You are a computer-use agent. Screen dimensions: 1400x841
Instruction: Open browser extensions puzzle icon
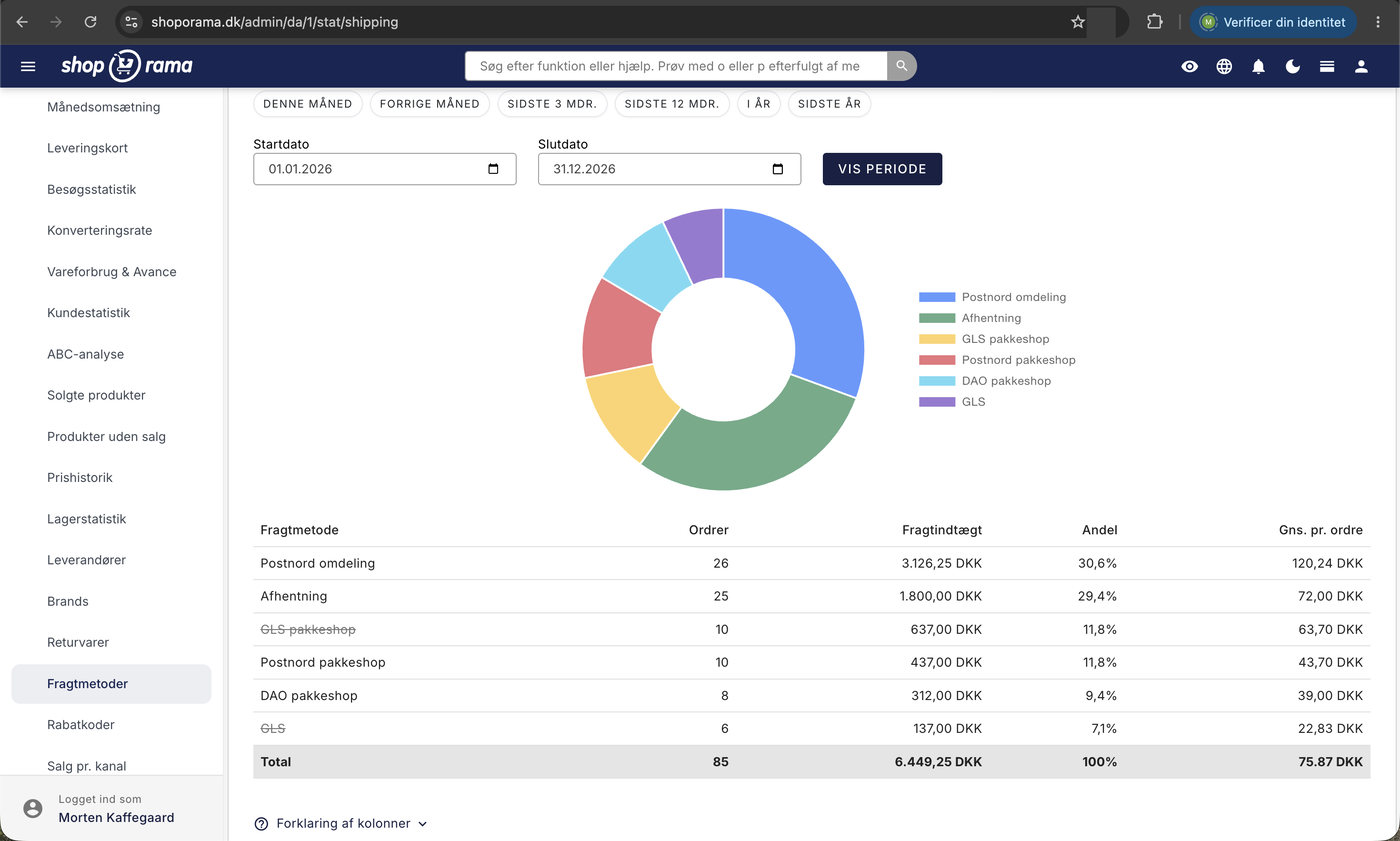[1154, 22]
